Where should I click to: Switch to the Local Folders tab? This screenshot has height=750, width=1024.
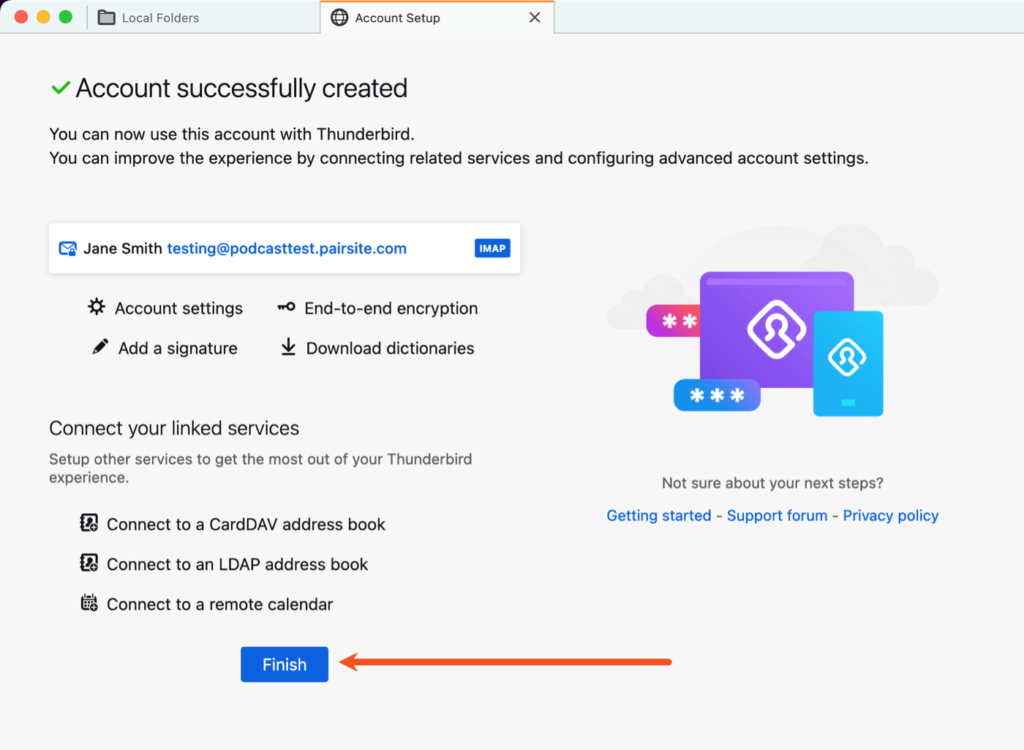click(x=204, y=18)
